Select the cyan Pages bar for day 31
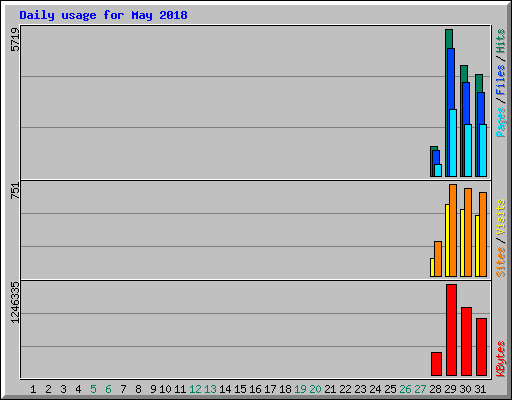This screenshot has height=400, width=512. click(483, 150)
